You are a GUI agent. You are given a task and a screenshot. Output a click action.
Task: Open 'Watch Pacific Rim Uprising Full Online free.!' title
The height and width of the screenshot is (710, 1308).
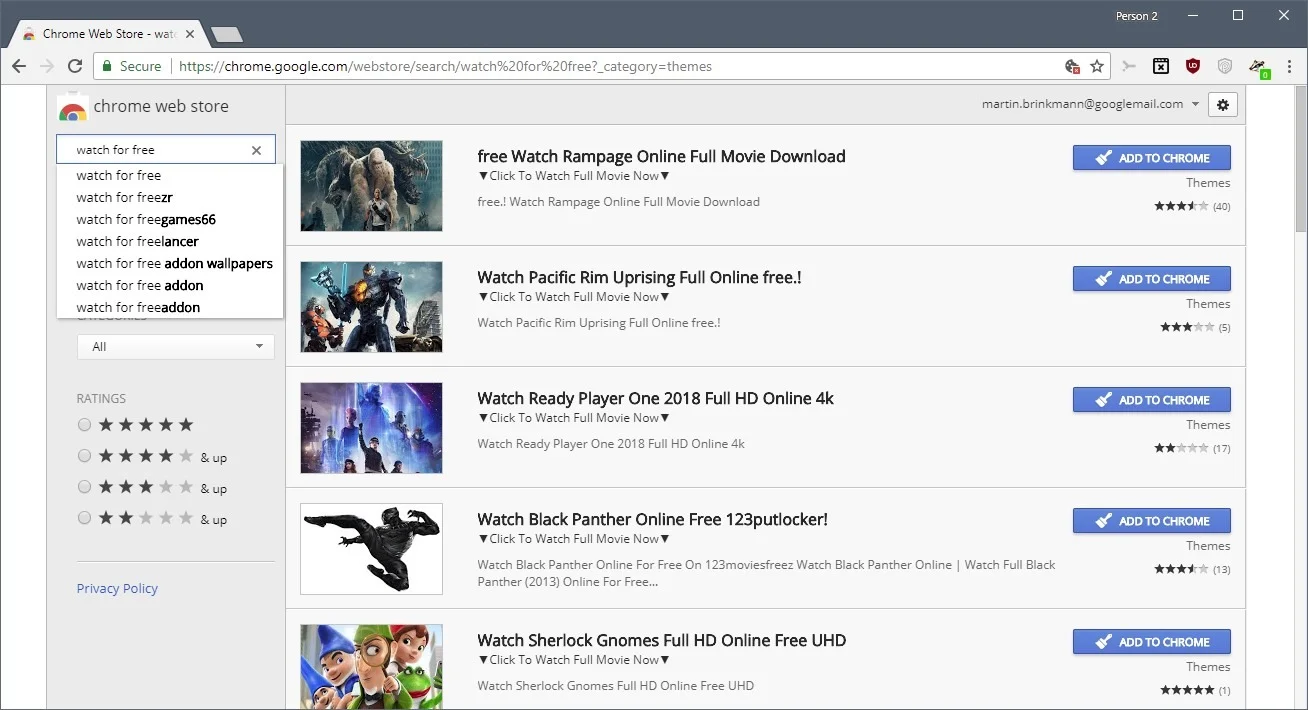point(639,277)
